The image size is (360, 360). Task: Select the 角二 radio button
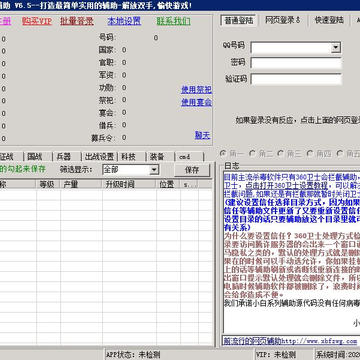click(x=261, y=154)
